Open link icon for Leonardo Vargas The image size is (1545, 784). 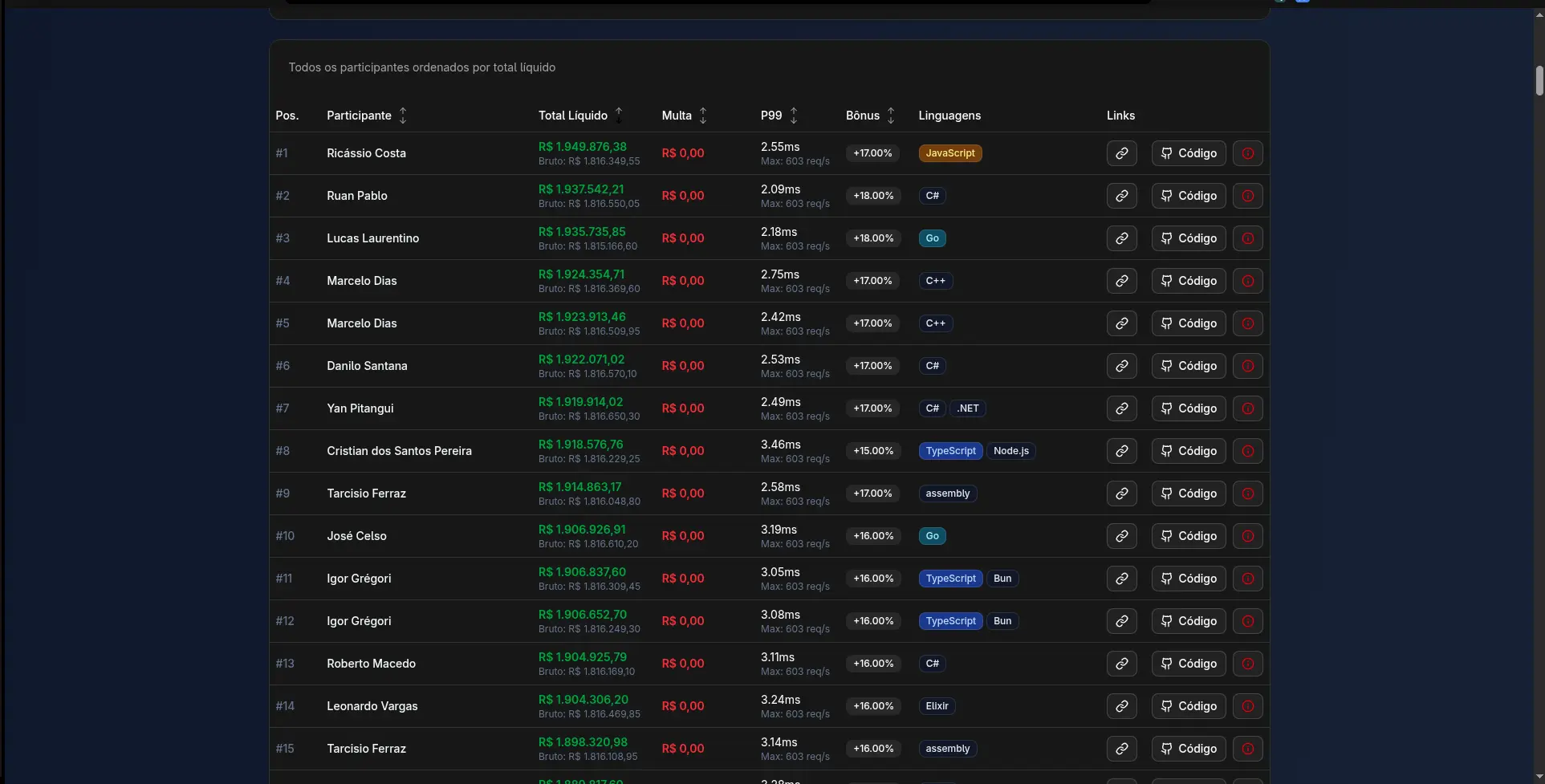point(1121,706)
